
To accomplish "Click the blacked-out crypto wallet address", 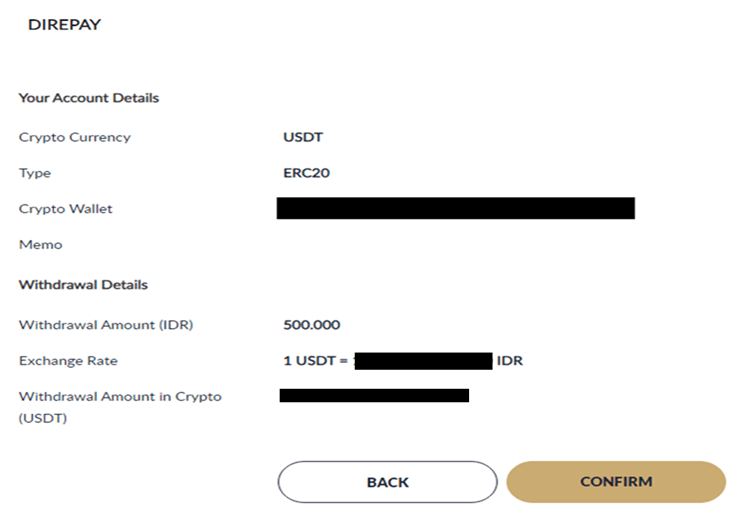I will 456,208.
